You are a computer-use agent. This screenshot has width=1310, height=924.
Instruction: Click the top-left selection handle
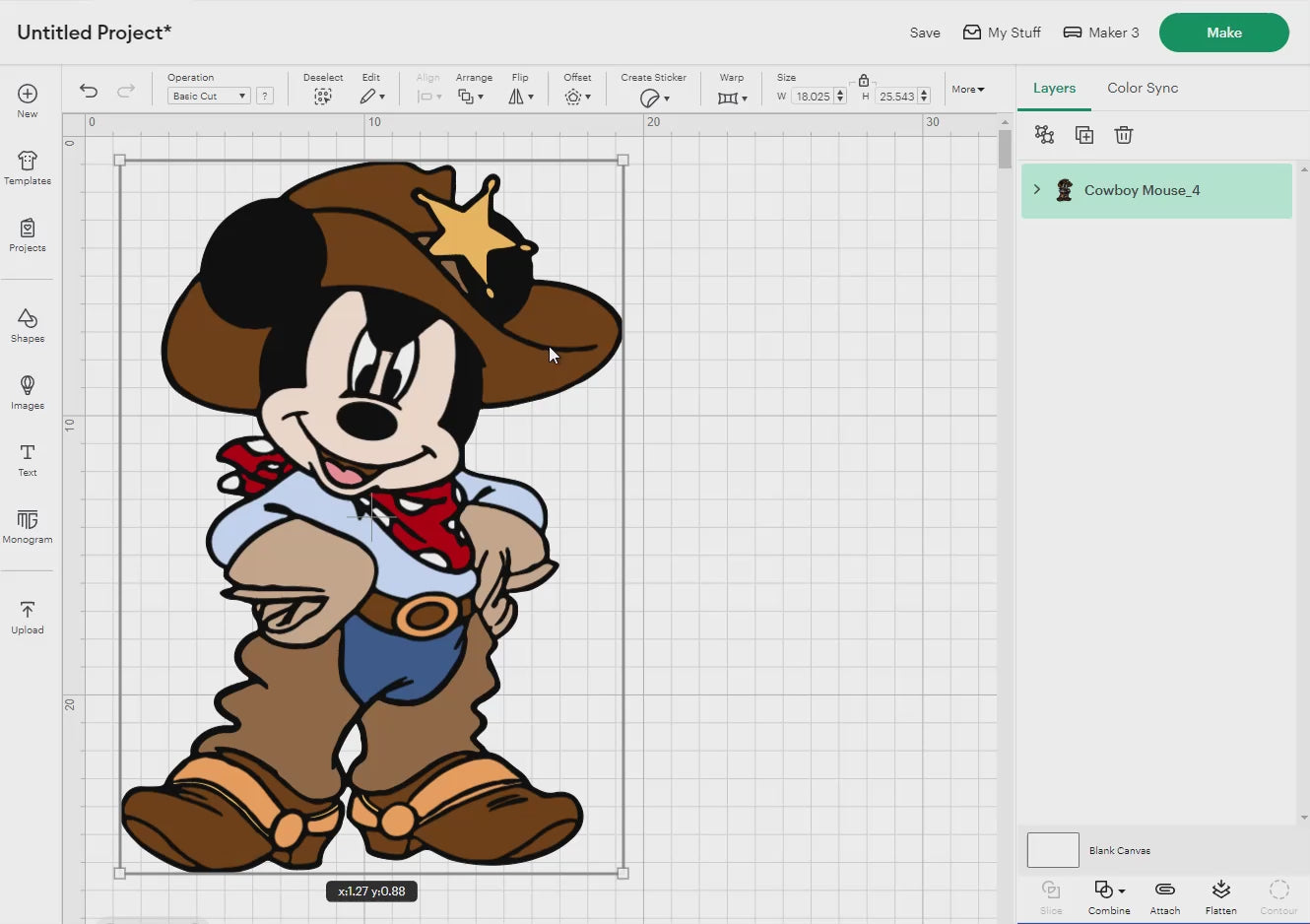(120, 160)
